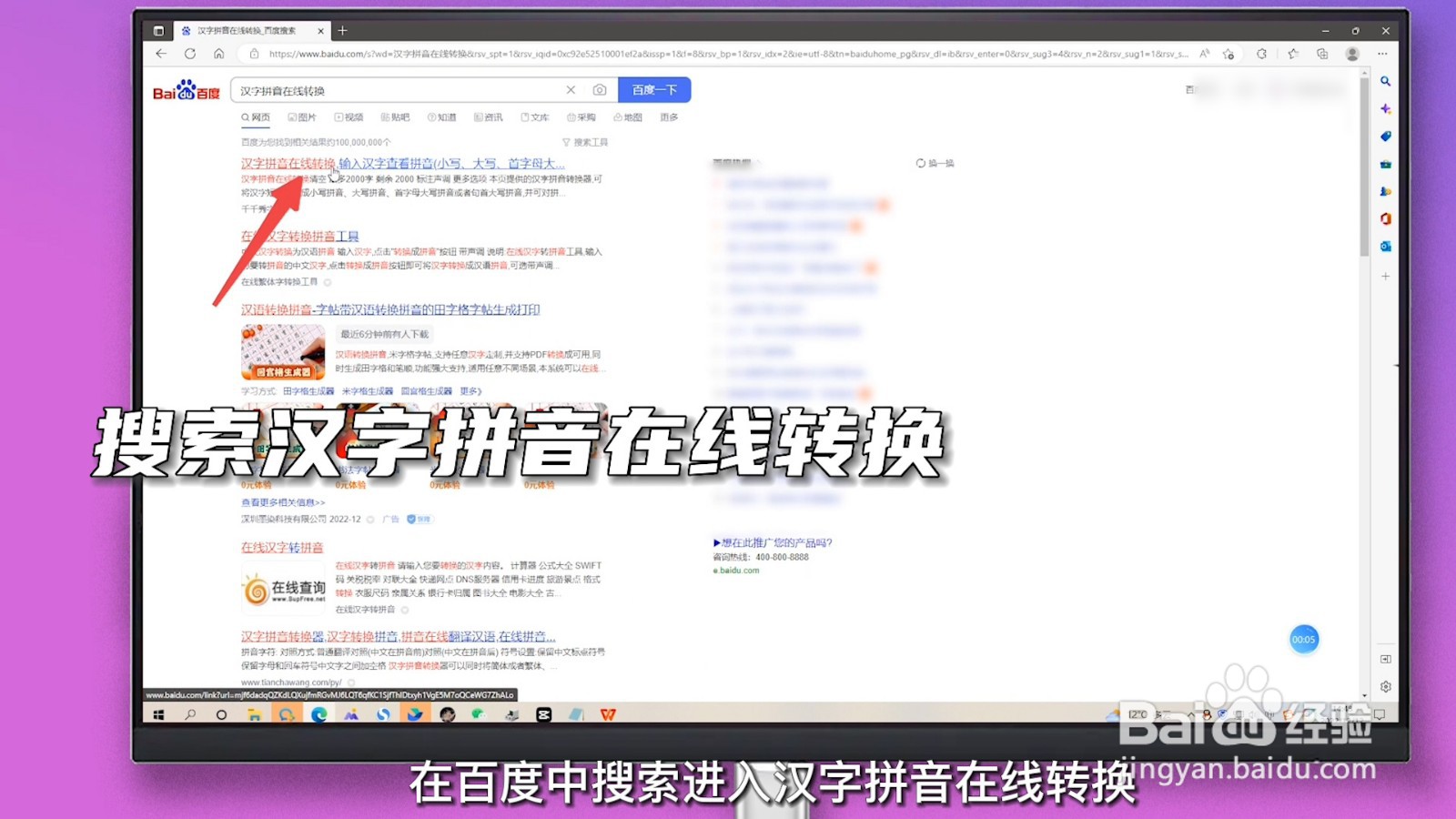Click the ad thumbnail of calligraphy grid
Screen dimensions: 1456x819
283,352
